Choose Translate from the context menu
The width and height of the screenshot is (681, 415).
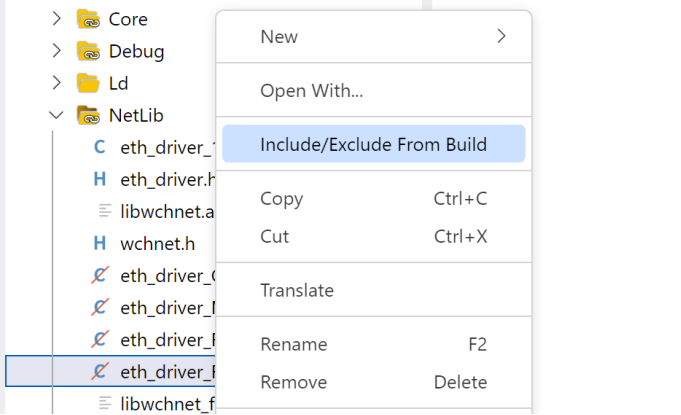tap(296, 290)
